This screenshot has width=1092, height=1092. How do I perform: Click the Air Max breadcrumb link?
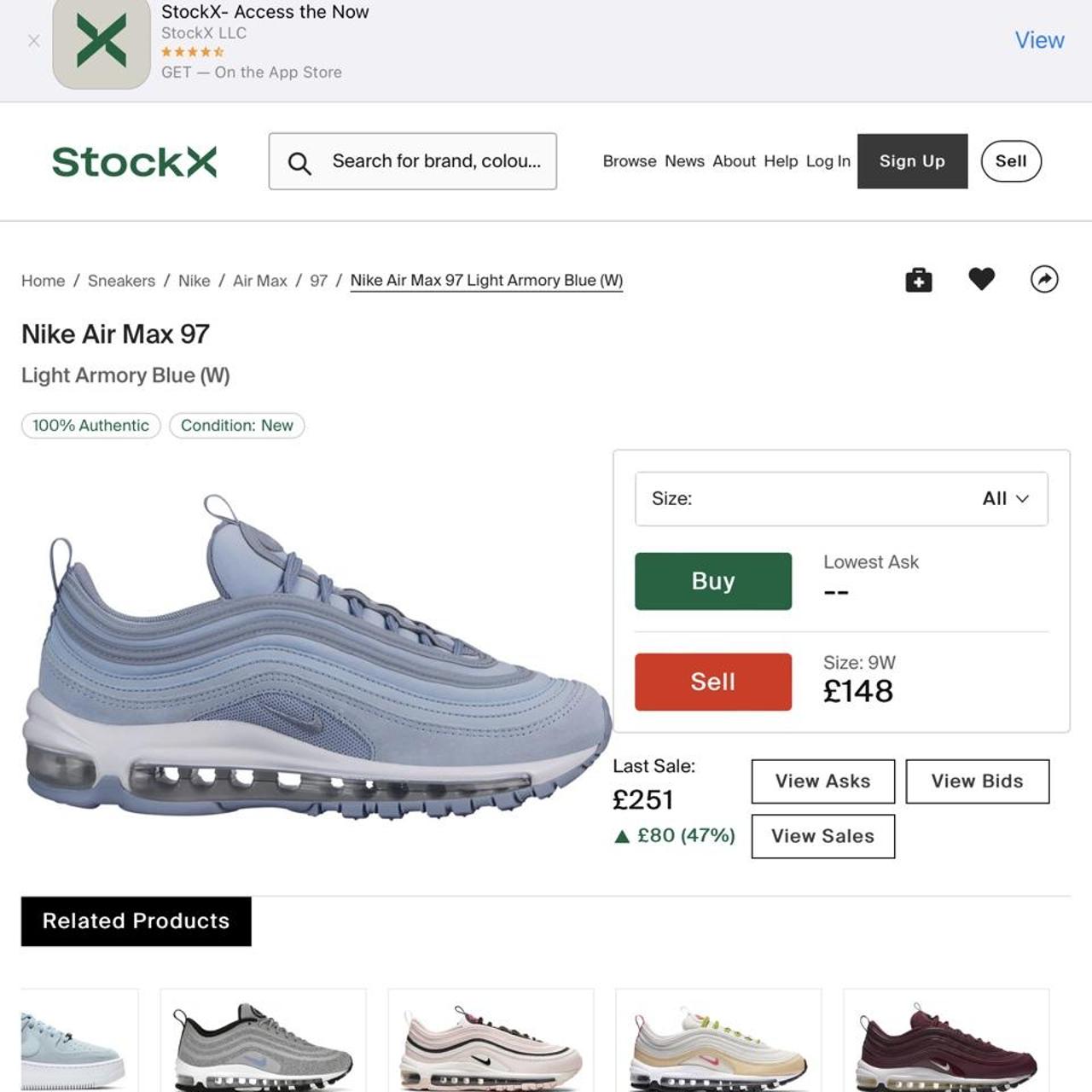tap(259, 281)
